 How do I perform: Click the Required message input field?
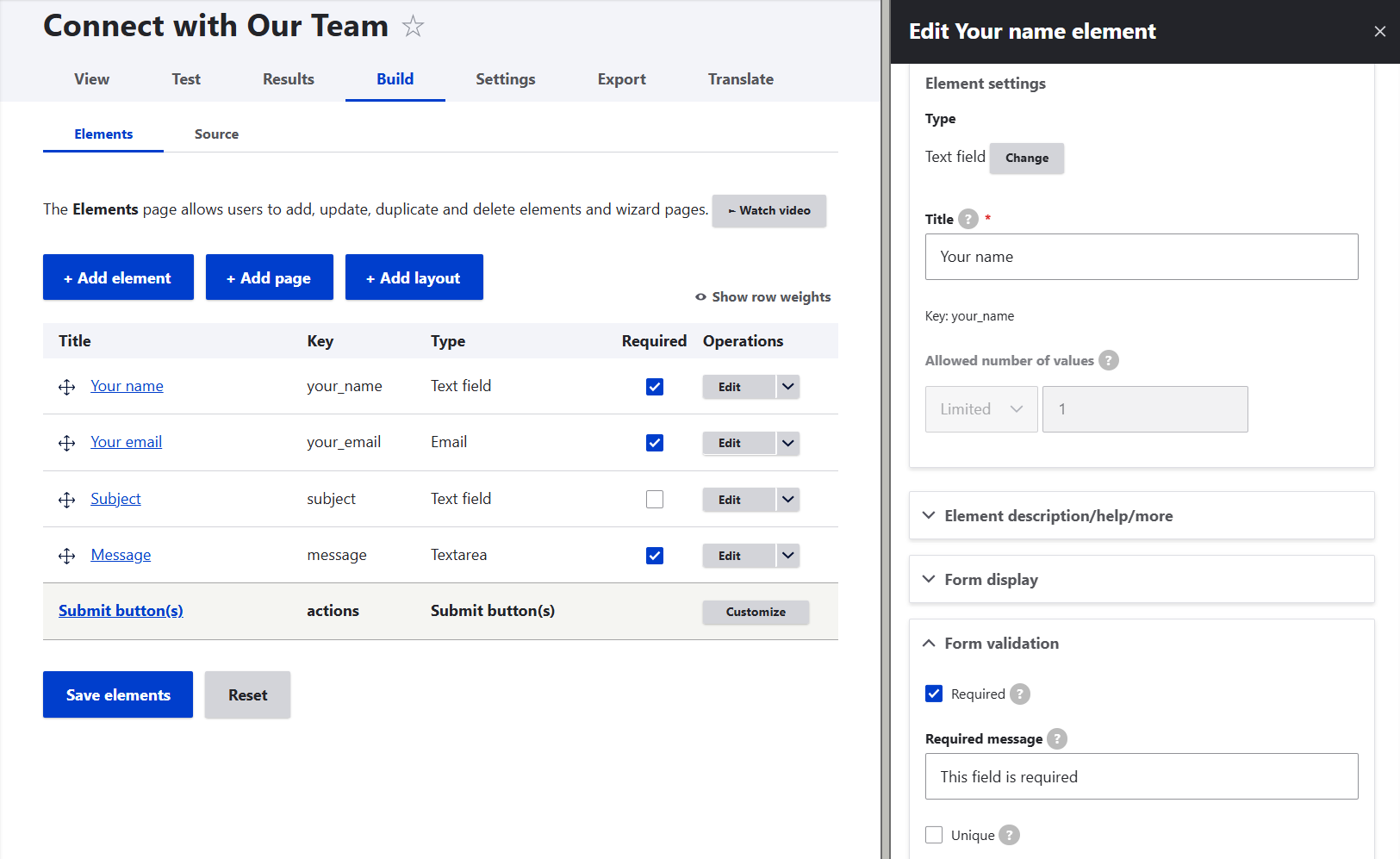click(1142, 776)
